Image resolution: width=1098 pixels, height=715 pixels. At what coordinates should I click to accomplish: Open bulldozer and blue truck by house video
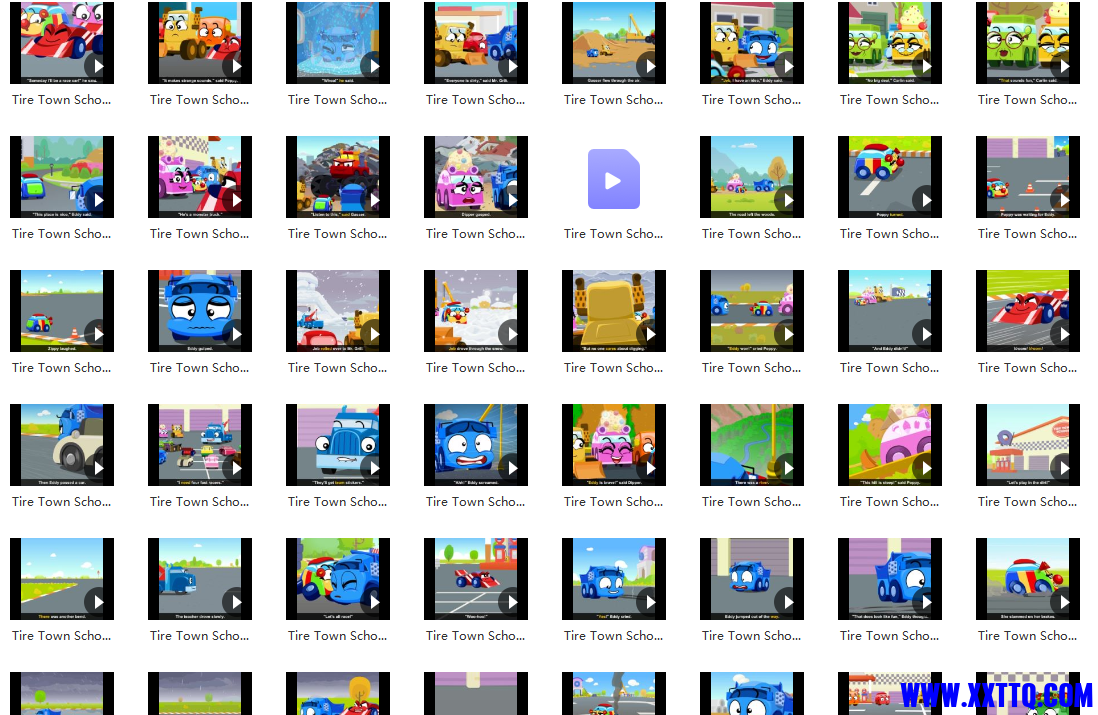point(751,43)
